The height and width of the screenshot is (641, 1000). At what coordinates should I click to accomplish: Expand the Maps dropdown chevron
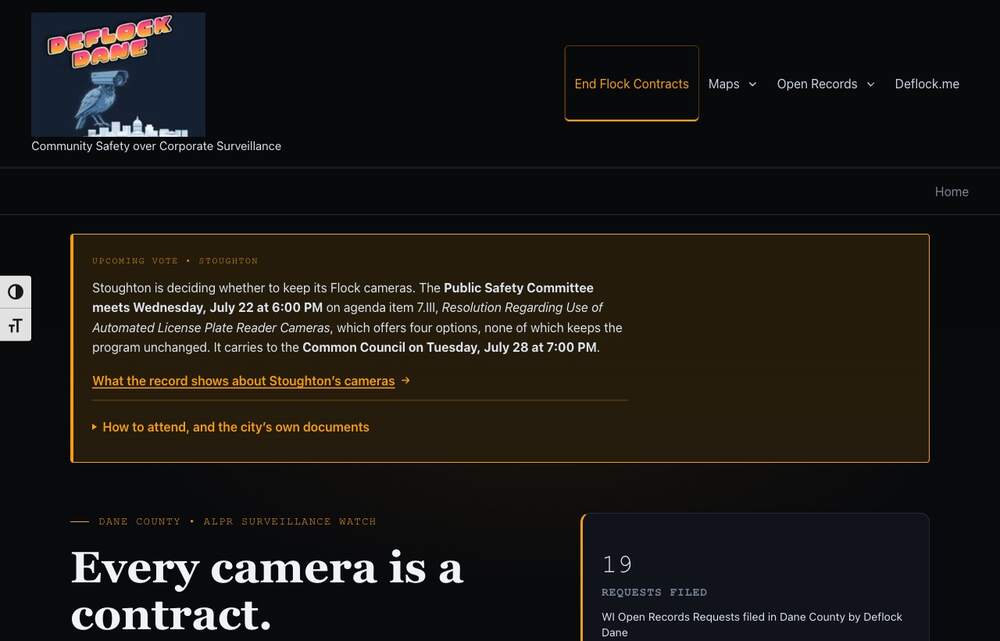pyautogui.click(x=753, y=84)
